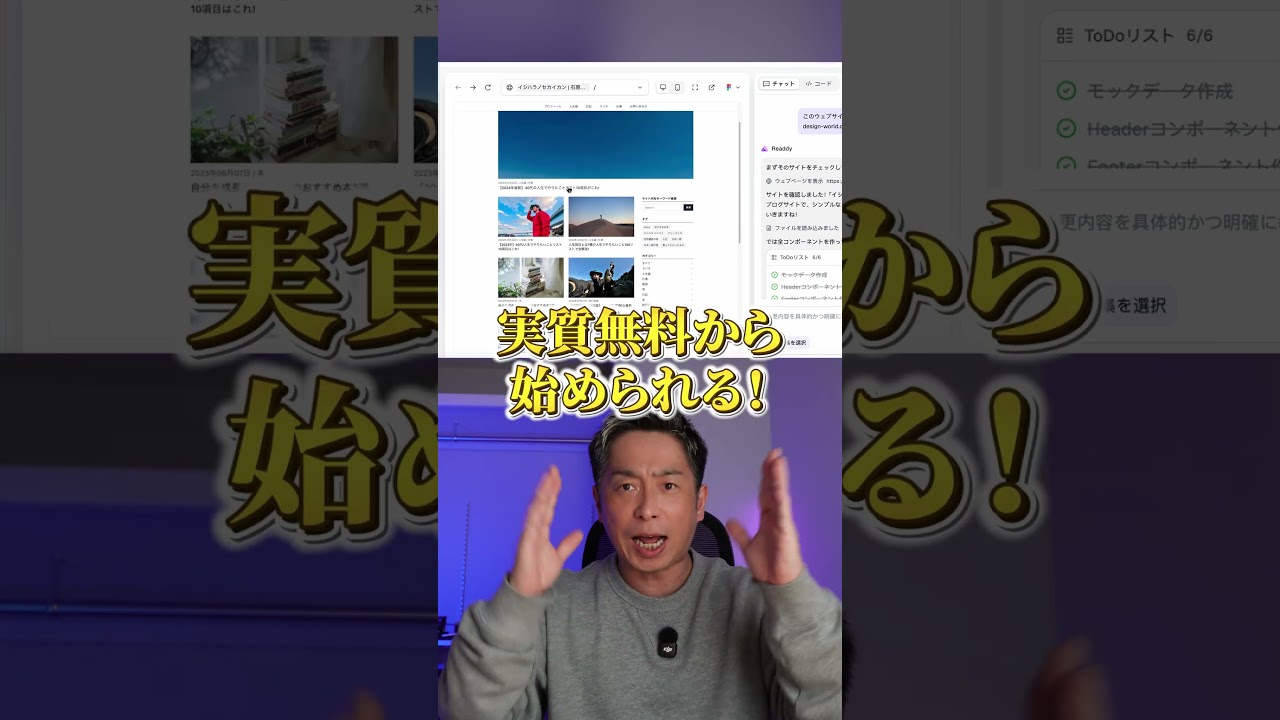
Task: Go forward with the preview forward arrow
Action: tap(473, 87)
